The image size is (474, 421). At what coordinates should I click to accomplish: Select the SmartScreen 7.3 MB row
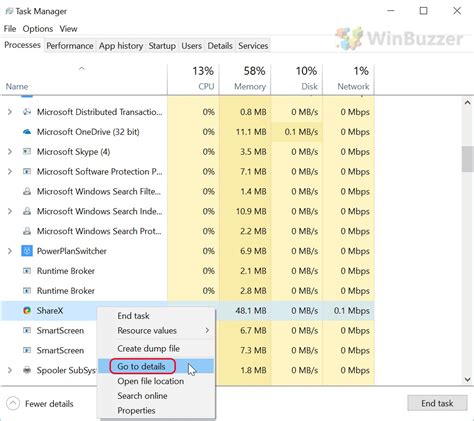[188, 350]
